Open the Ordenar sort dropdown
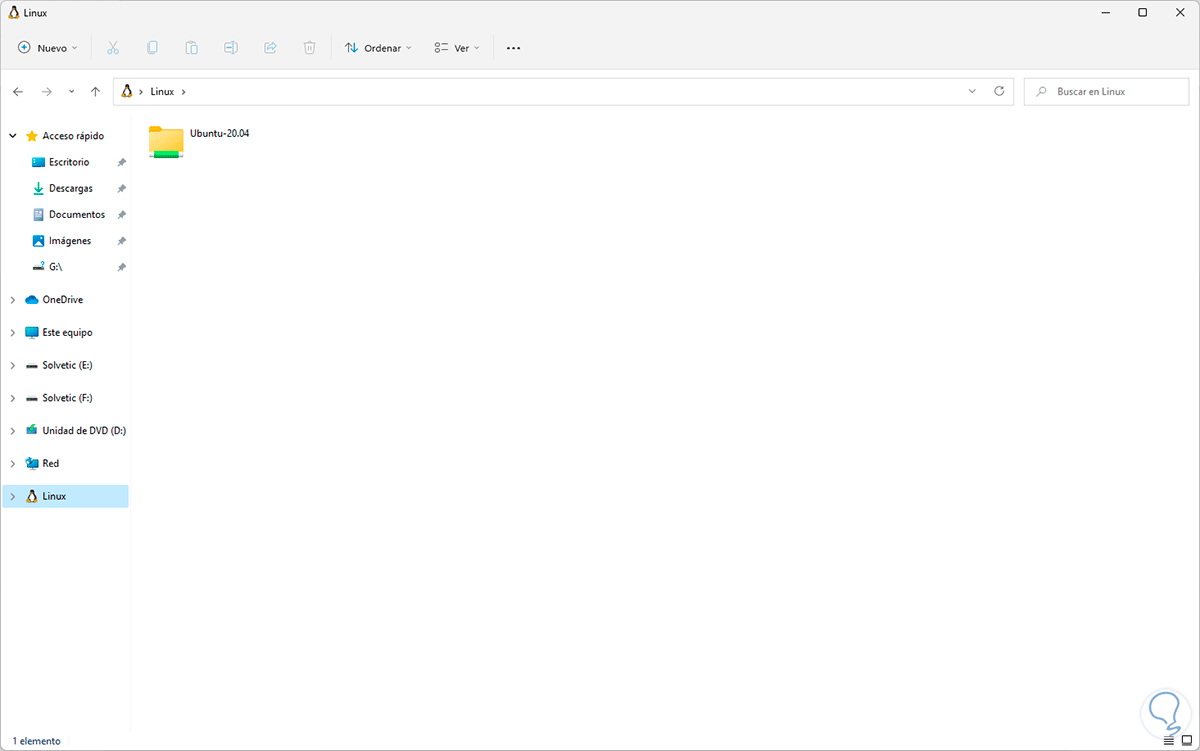Viewport: 1200px width, 751px height. click(378, 48)
